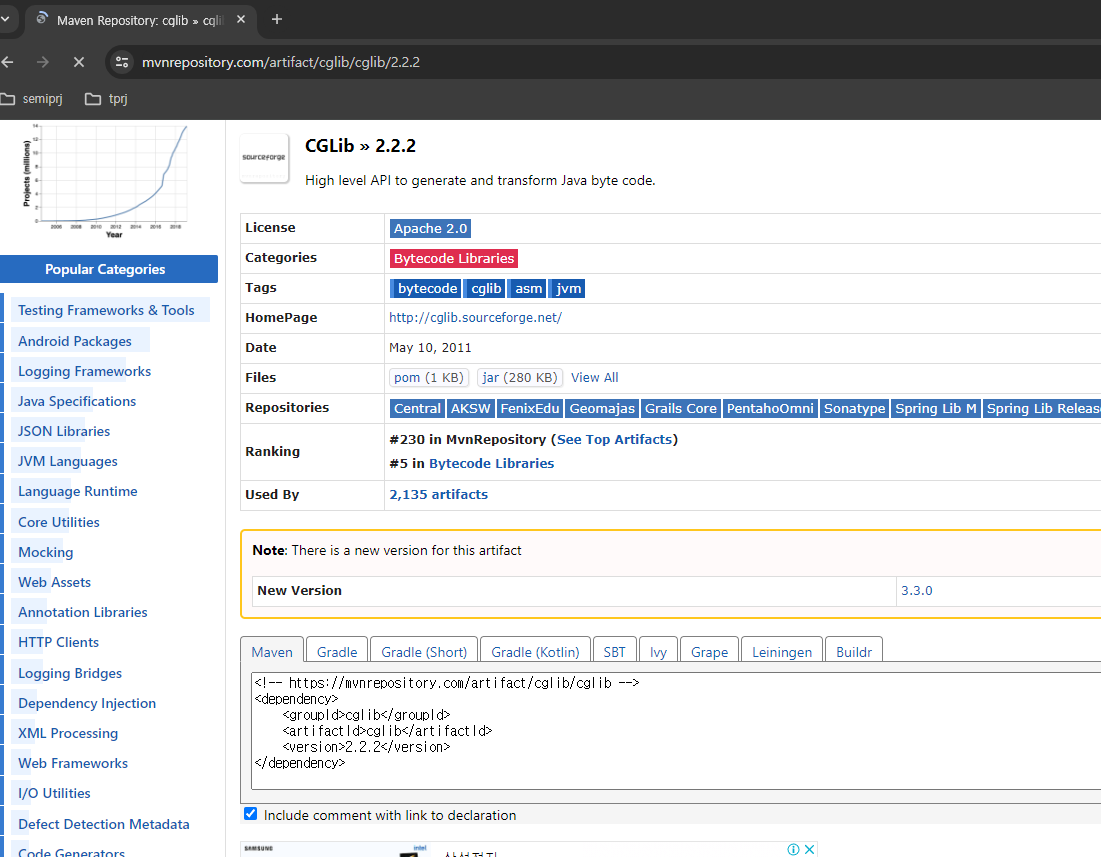Open the Leiningen tab
This screenshot has height=857, width=1101.
coord(782,651)
